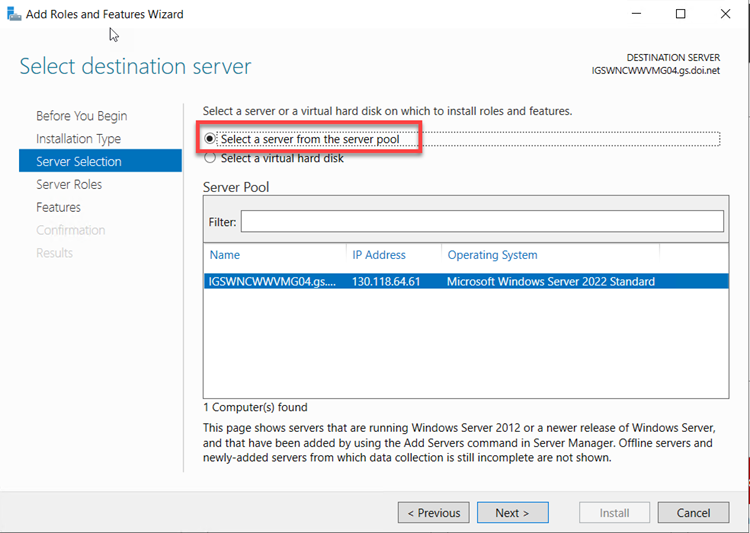Image resolution: width=750 pixels, height=533 pixels.
Task: Click the wizard icon in title bar
Action: coord(12,15)
